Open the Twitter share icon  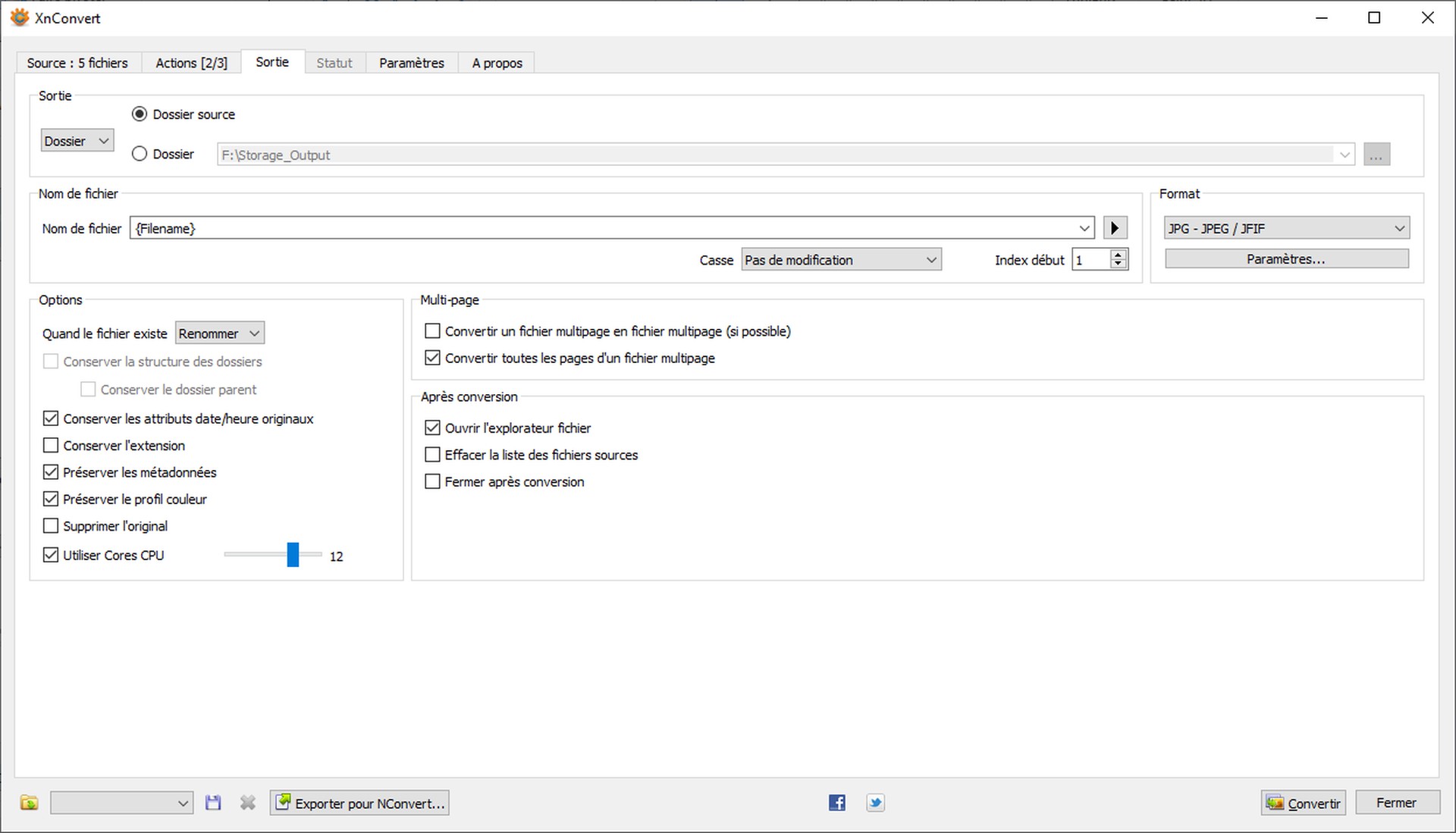pos(875,803)
